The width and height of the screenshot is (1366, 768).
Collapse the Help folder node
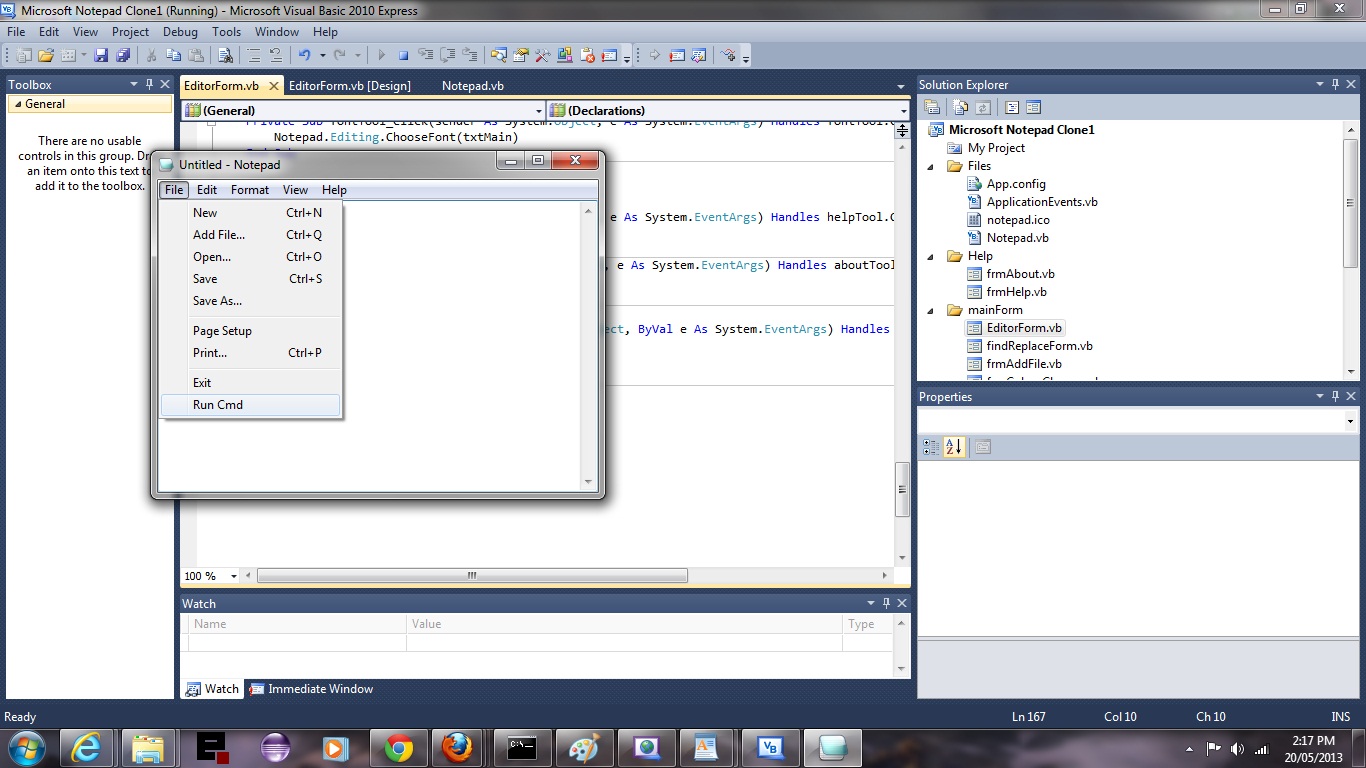930,256
